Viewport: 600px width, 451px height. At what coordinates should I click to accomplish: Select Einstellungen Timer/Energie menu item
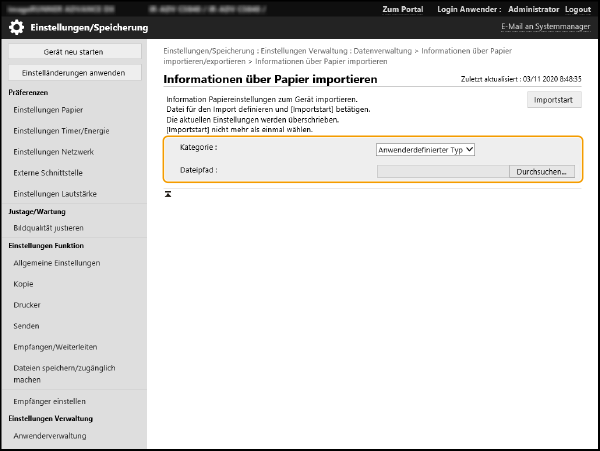60,130
